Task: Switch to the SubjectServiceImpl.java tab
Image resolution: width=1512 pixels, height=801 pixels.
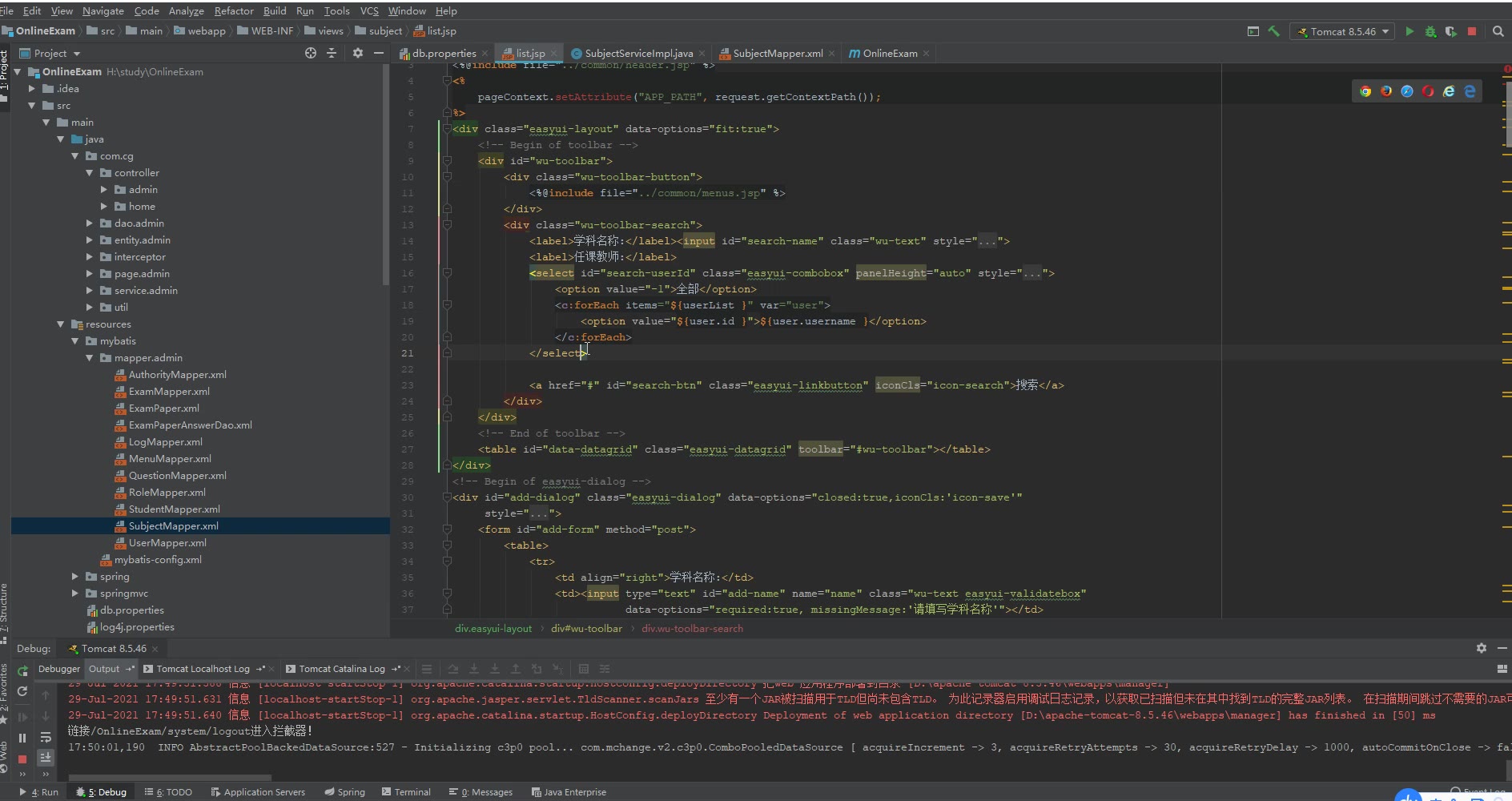Action: 638,54
